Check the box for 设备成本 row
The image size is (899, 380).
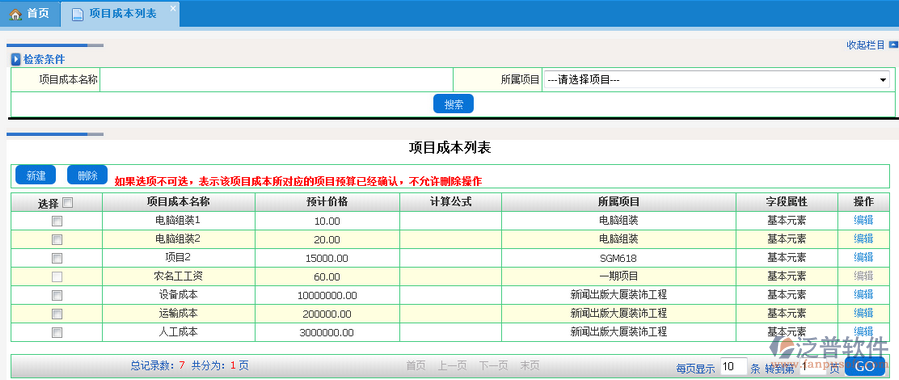tap(57, 295)
